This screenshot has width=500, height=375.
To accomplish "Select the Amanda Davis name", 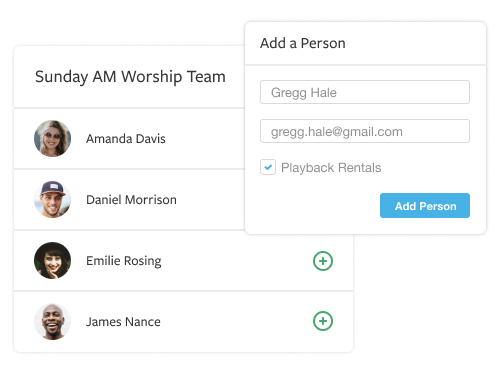I will click(126, 139).
